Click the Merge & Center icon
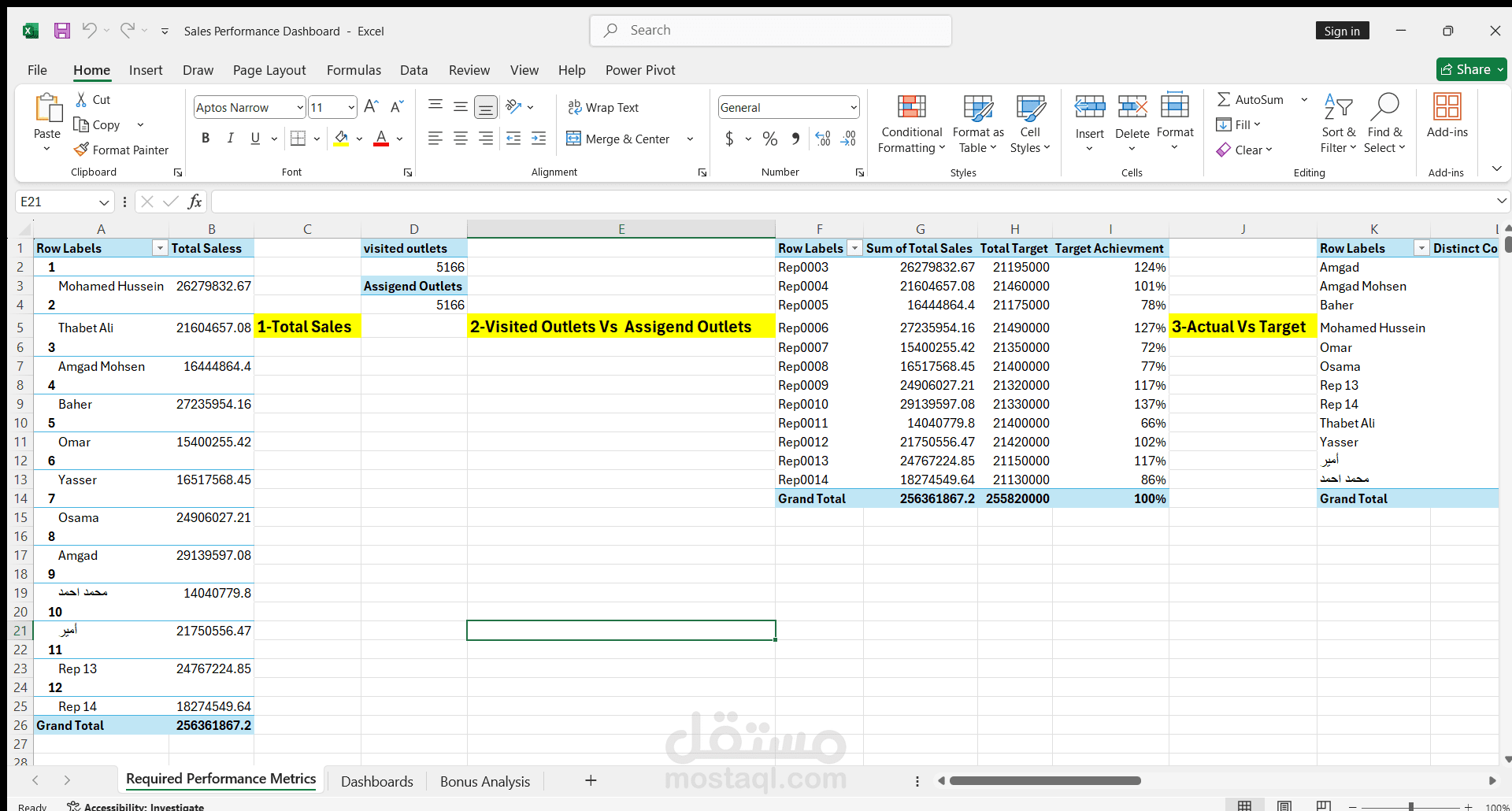The image size is (1512, 811). coord(573,139)
